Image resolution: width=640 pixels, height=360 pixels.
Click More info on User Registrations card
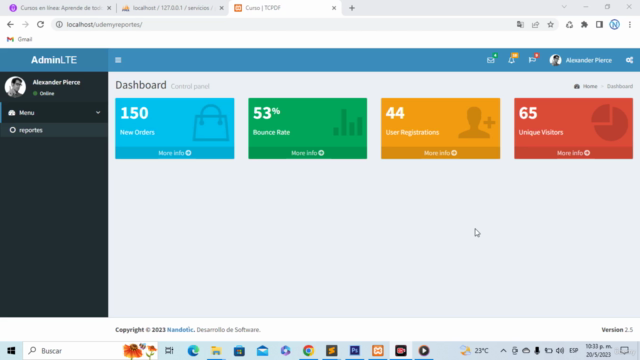pyautogui.click(x=440, y=153)
